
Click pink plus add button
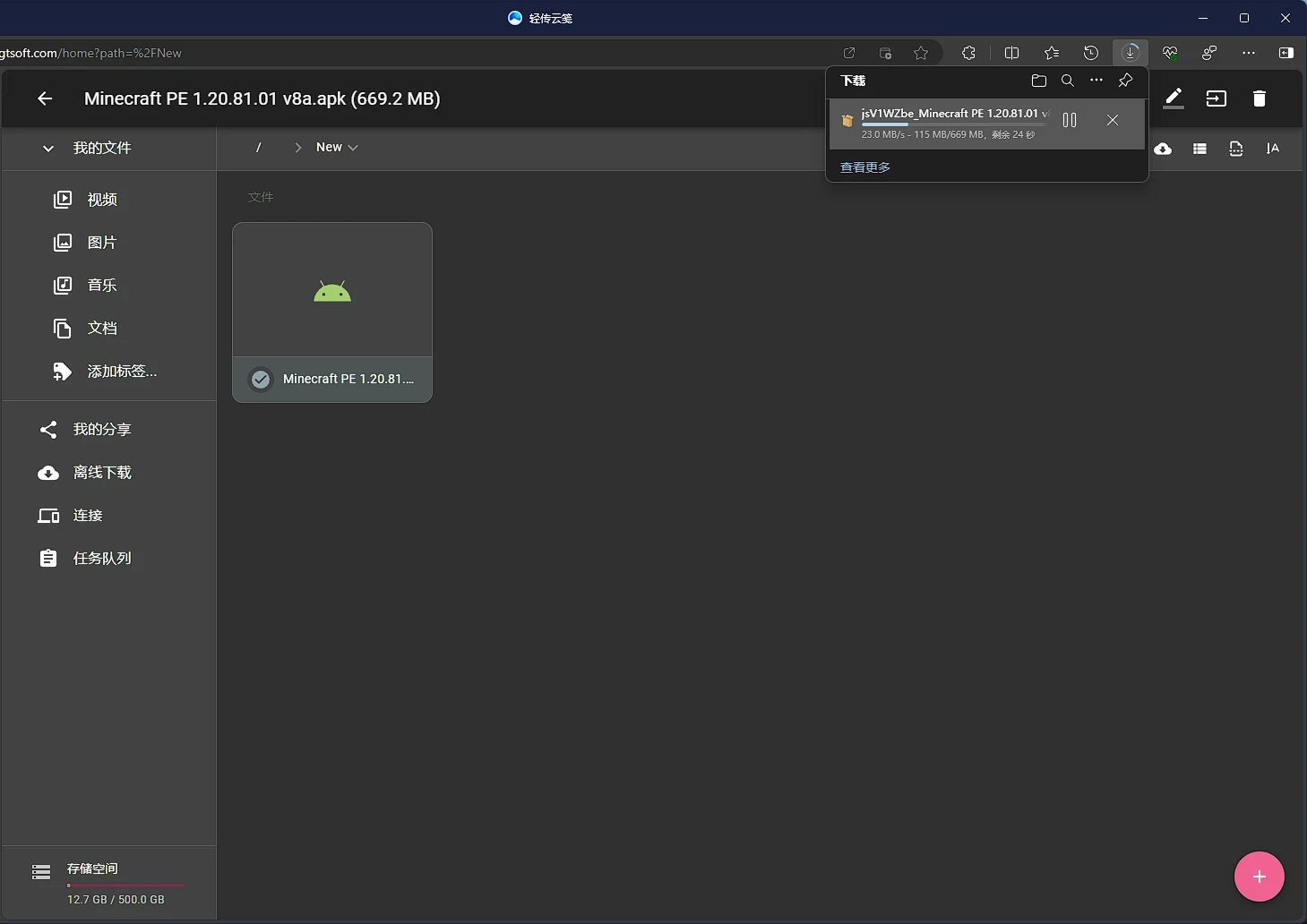1260,877
